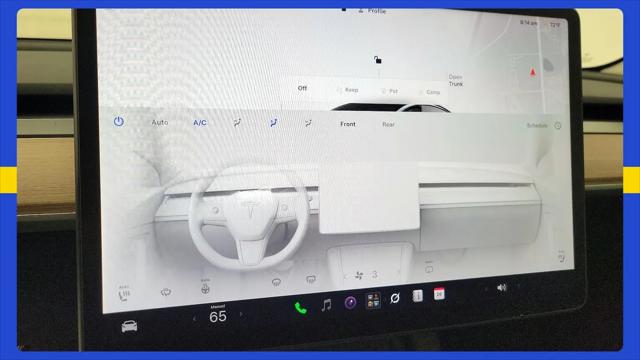This screenshot has width=640, height=360.
Task: Tap the 65 temperature setting
Action: tap(218, 316)
